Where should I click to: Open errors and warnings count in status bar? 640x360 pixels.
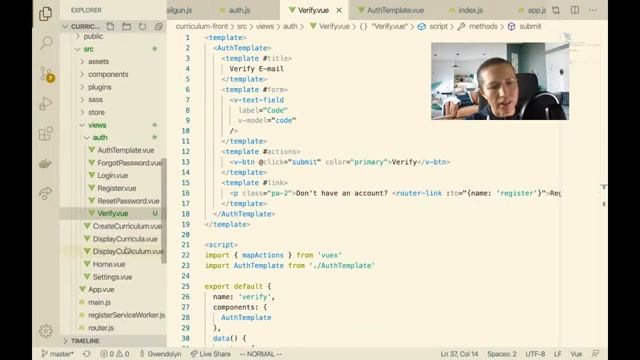pyautogui.click(x=115, y=354)
